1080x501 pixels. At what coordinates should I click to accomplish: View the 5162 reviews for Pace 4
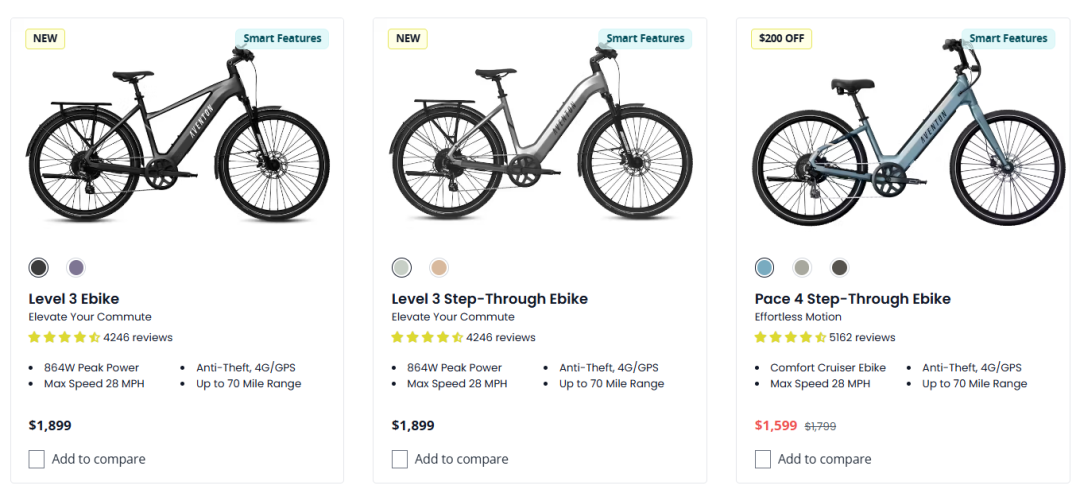(x=862, y=337)
